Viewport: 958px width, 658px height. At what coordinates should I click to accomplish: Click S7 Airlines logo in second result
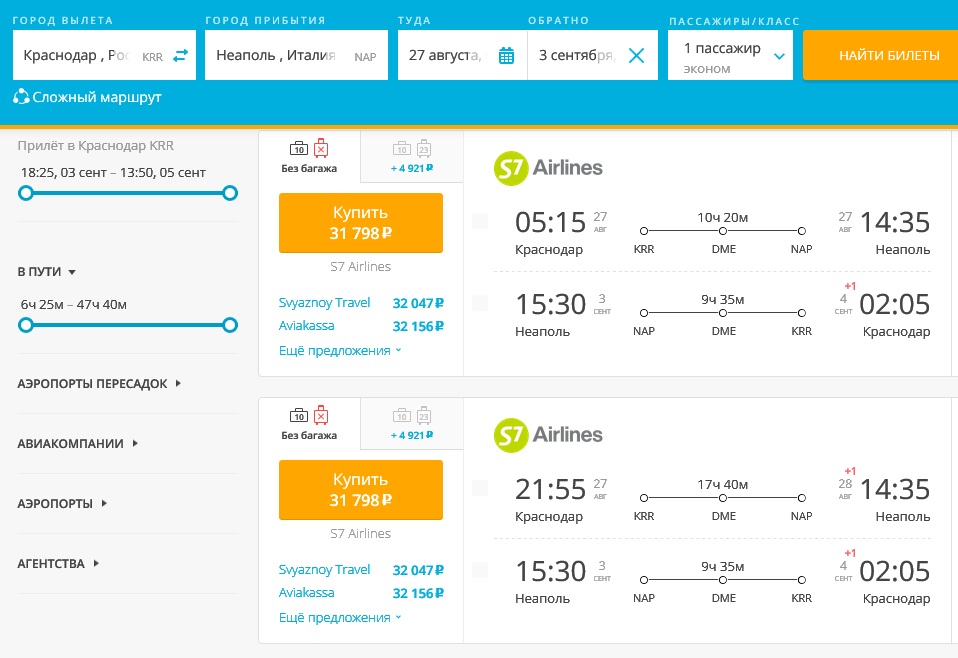(x=548, y=435)
